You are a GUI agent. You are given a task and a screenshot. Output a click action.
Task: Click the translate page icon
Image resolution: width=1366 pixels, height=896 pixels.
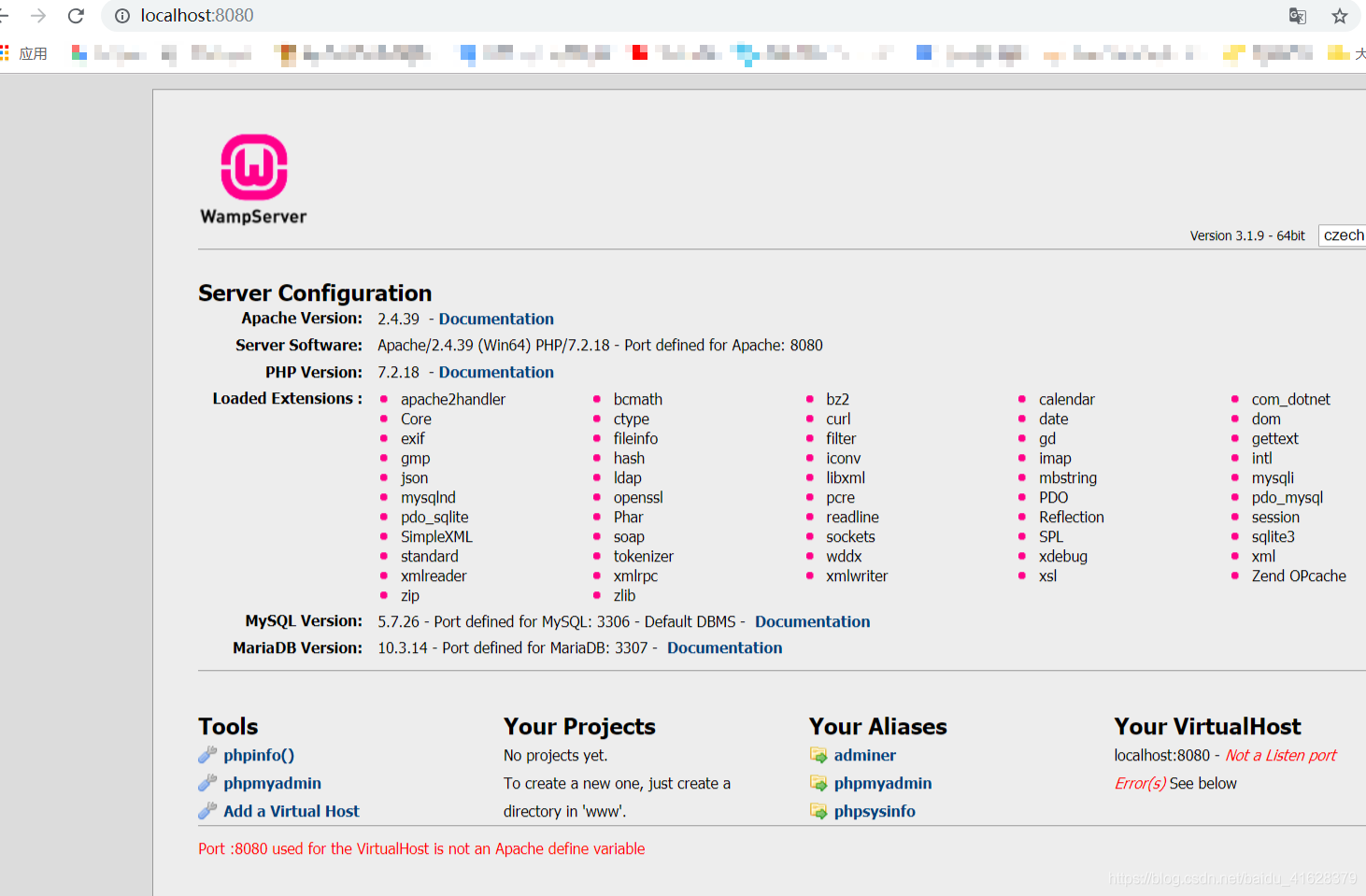1298,16
